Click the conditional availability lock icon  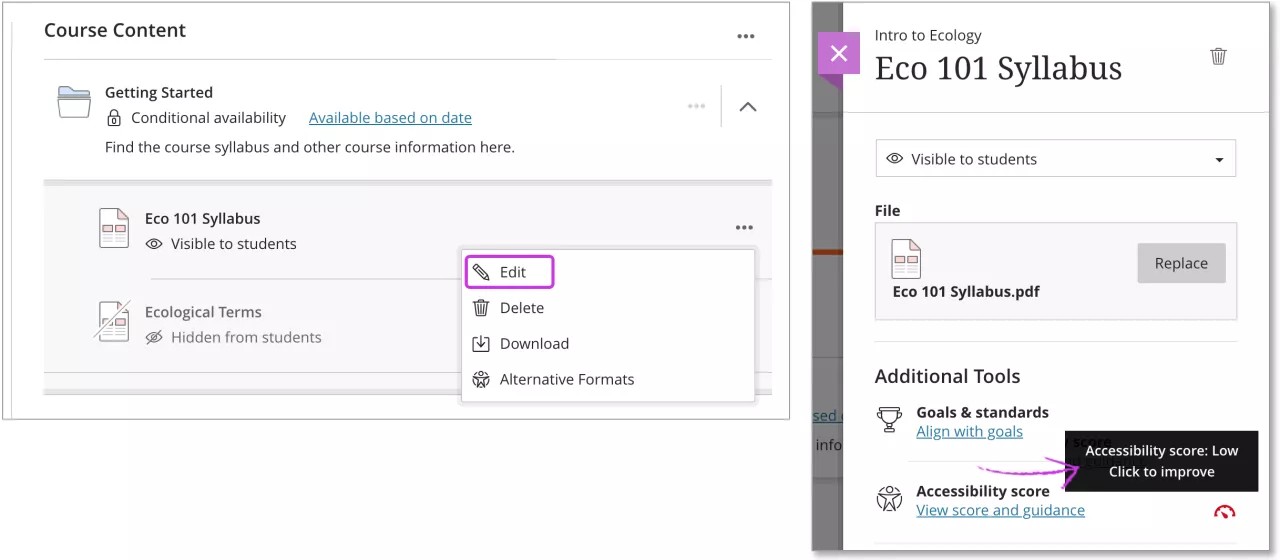114,118
